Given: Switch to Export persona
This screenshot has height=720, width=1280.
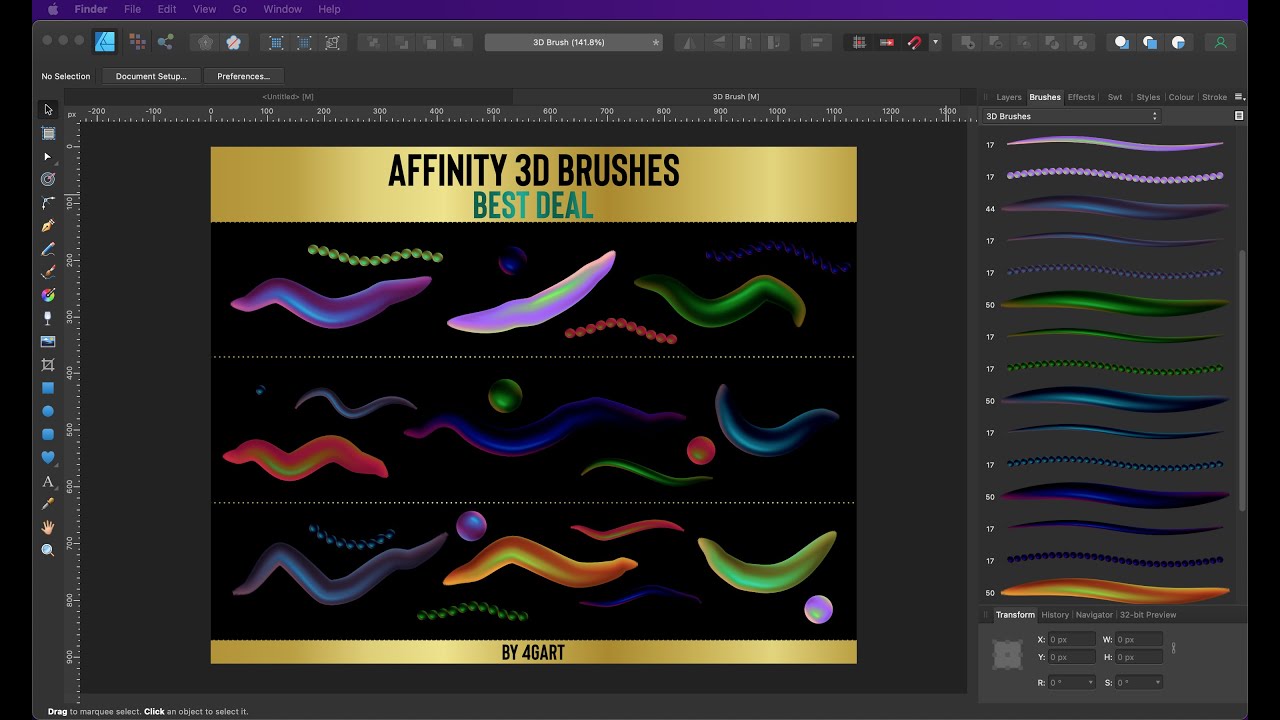Looking at the screenshot, I should pyautogui.click(x=165, y=42).
